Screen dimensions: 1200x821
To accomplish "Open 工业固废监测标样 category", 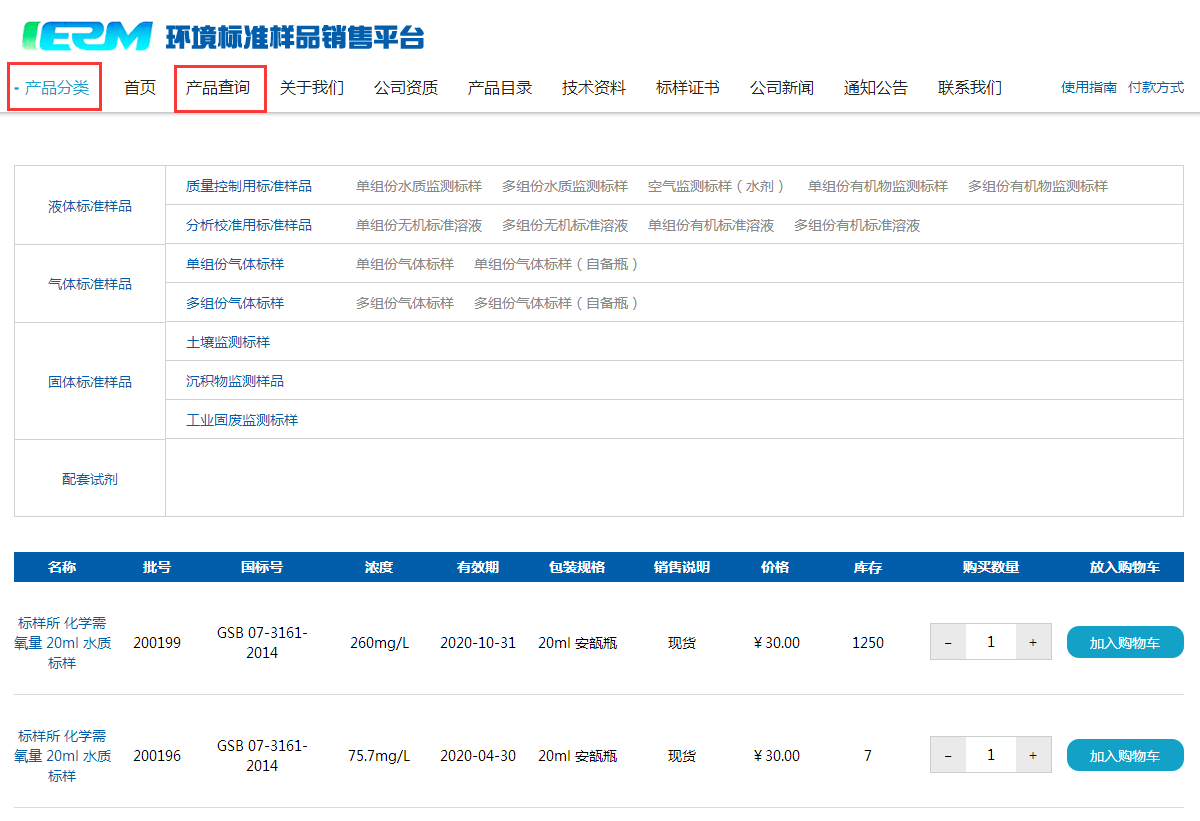I will [x=242, y=420].
